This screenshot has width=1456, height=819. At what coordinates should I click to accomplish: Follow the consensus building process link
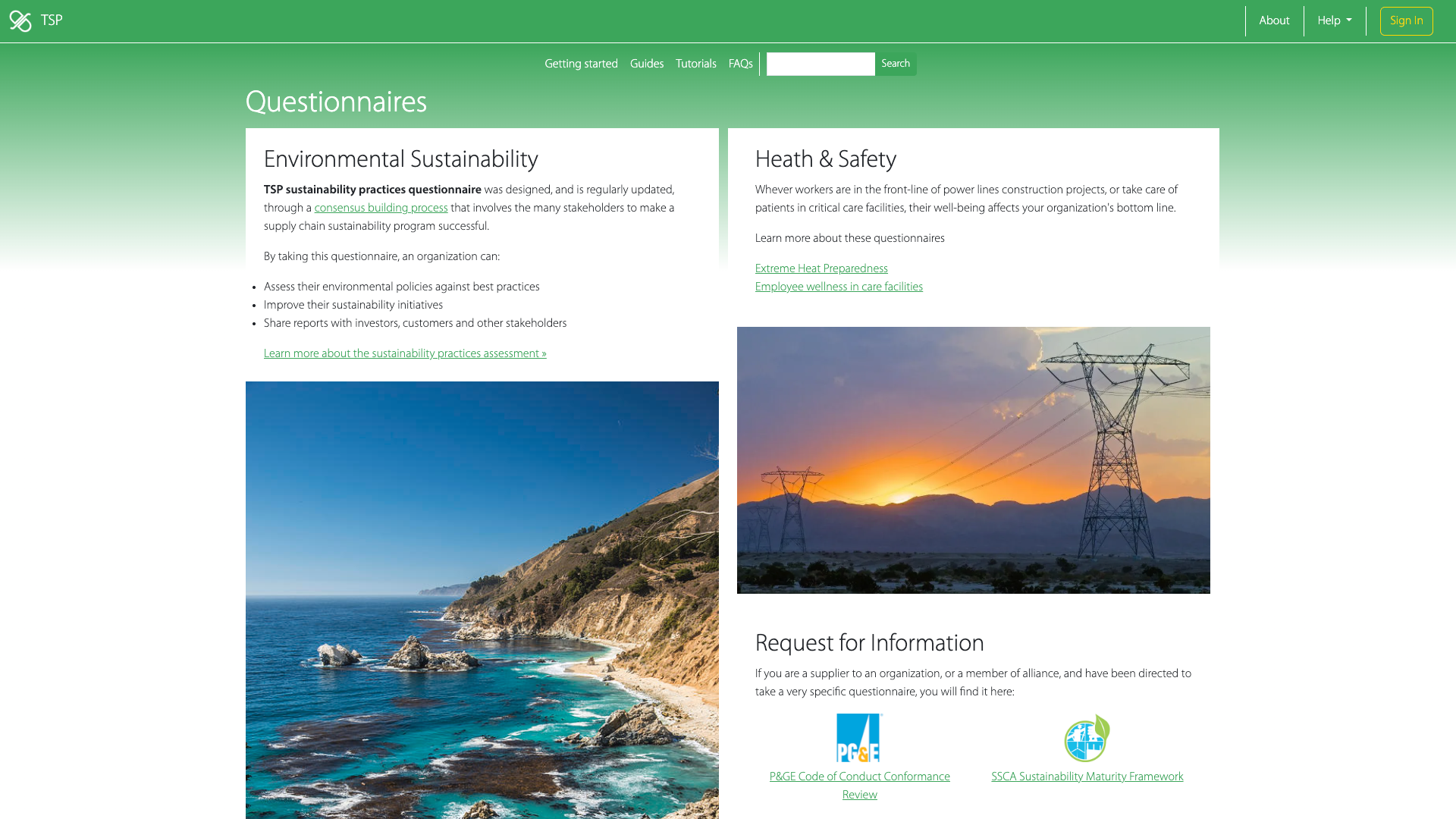click(381, 209)
